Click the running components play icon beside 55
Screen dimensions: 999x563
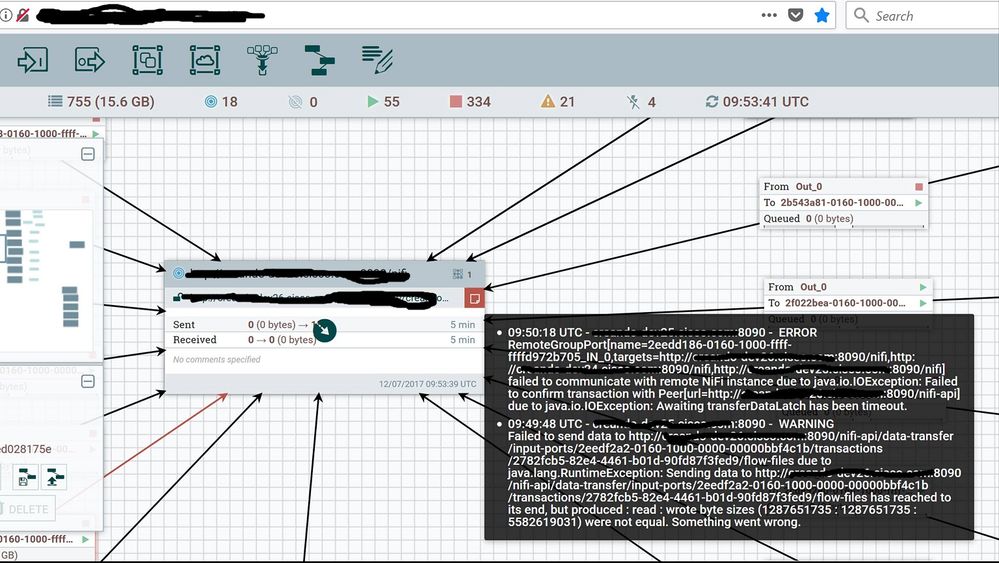(x=373, y=101)
